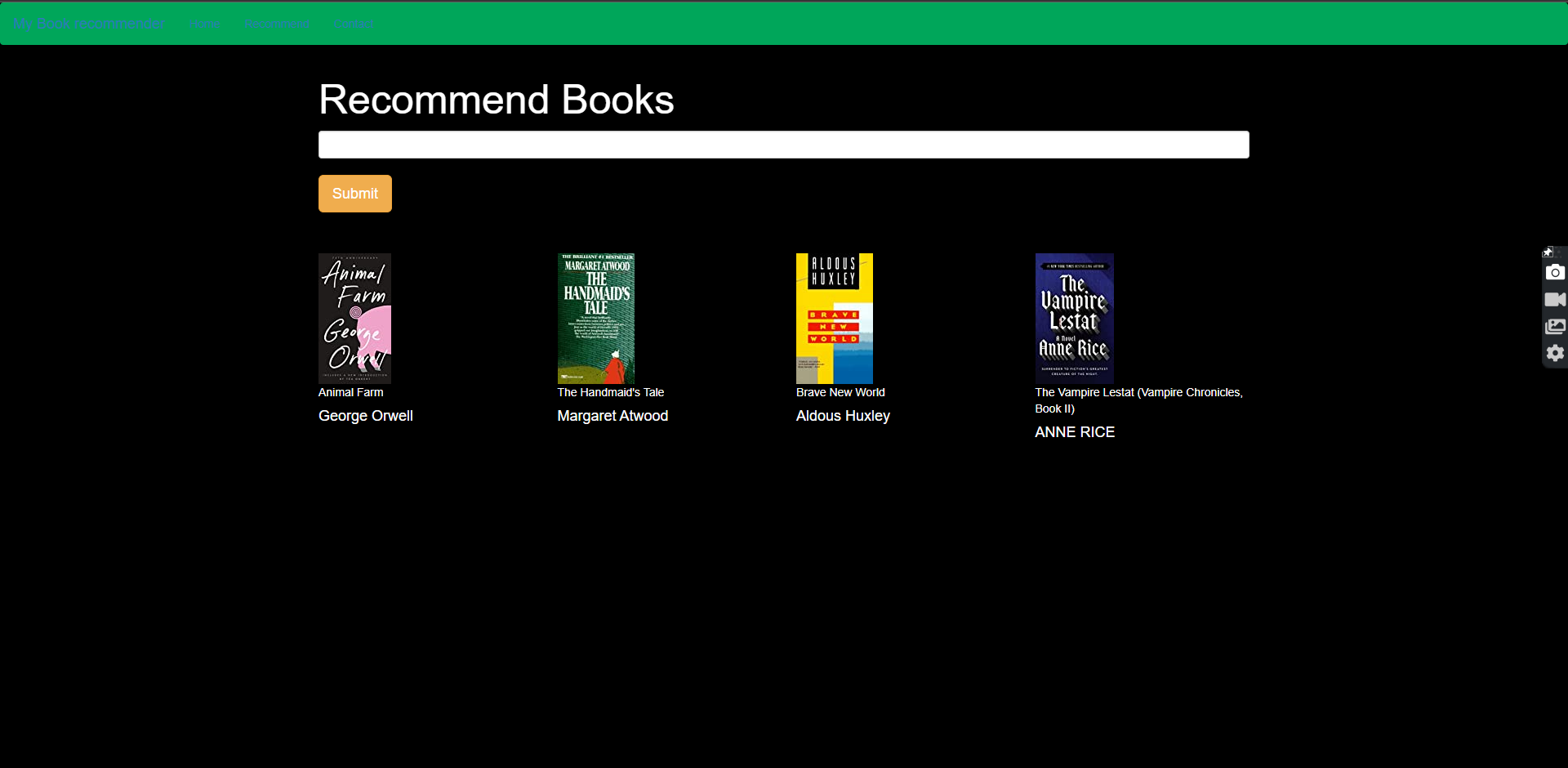Select the camera screenshot icon
The width and height of the screenshot is (1568, 768).
(1555, 273)
